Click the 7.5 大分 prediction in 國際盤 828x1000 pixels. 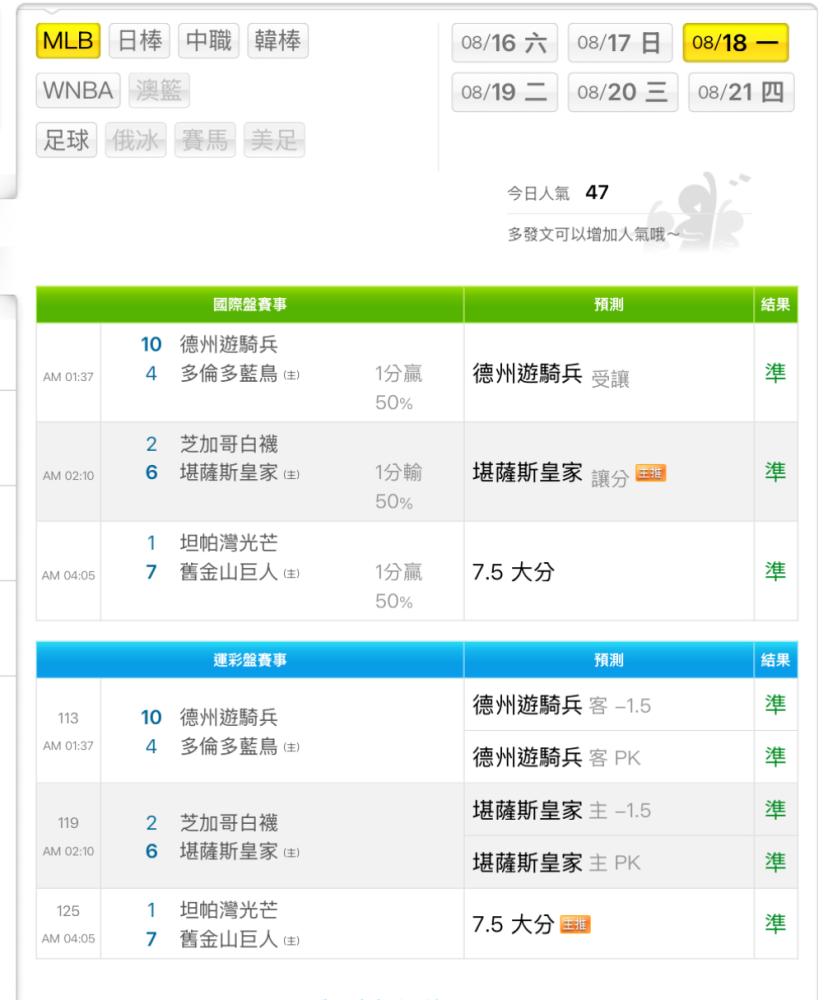(x=514, y=572)
